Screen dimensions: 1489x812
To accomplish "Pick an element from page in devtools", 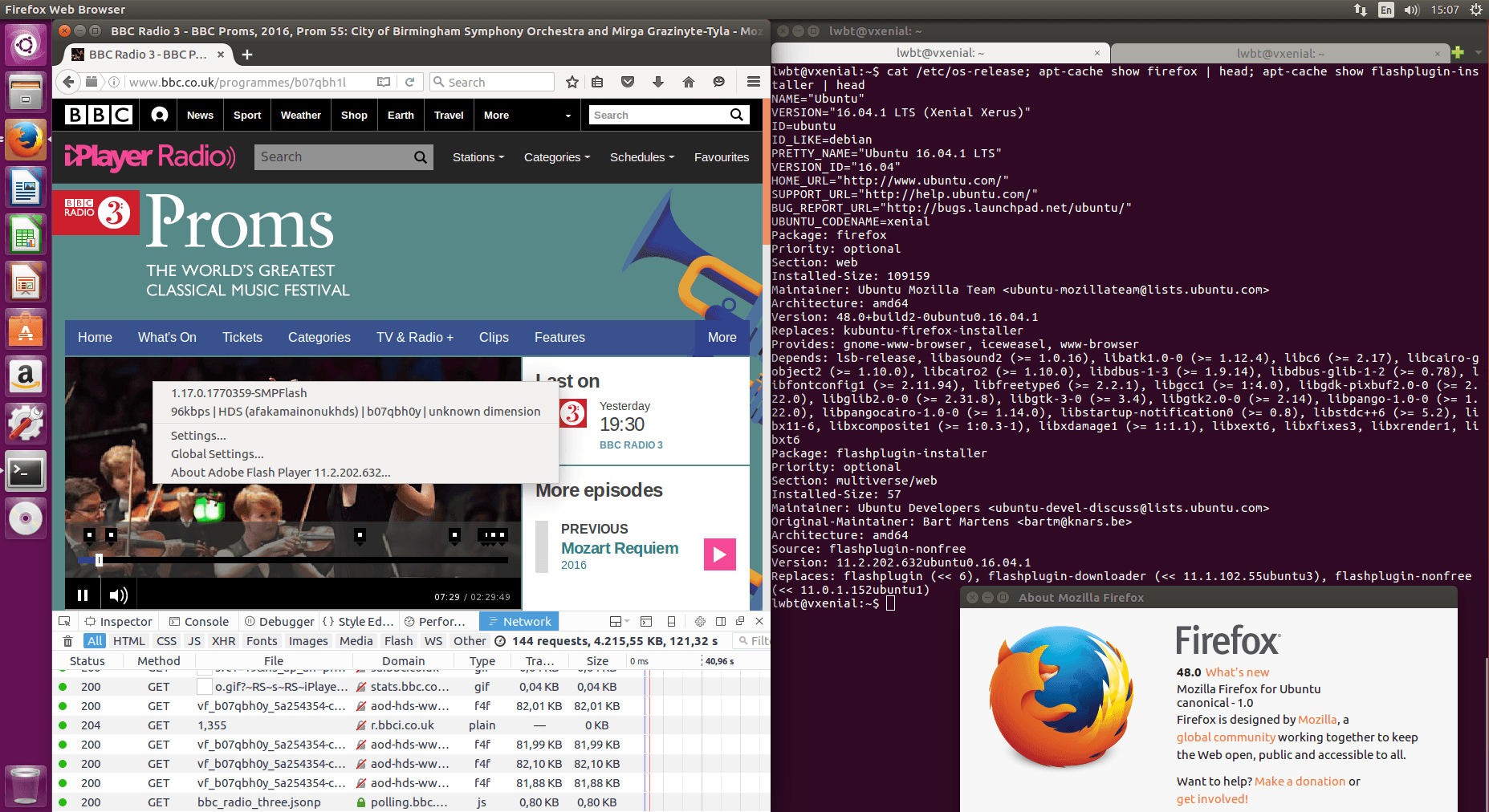I will coord(65,621).
